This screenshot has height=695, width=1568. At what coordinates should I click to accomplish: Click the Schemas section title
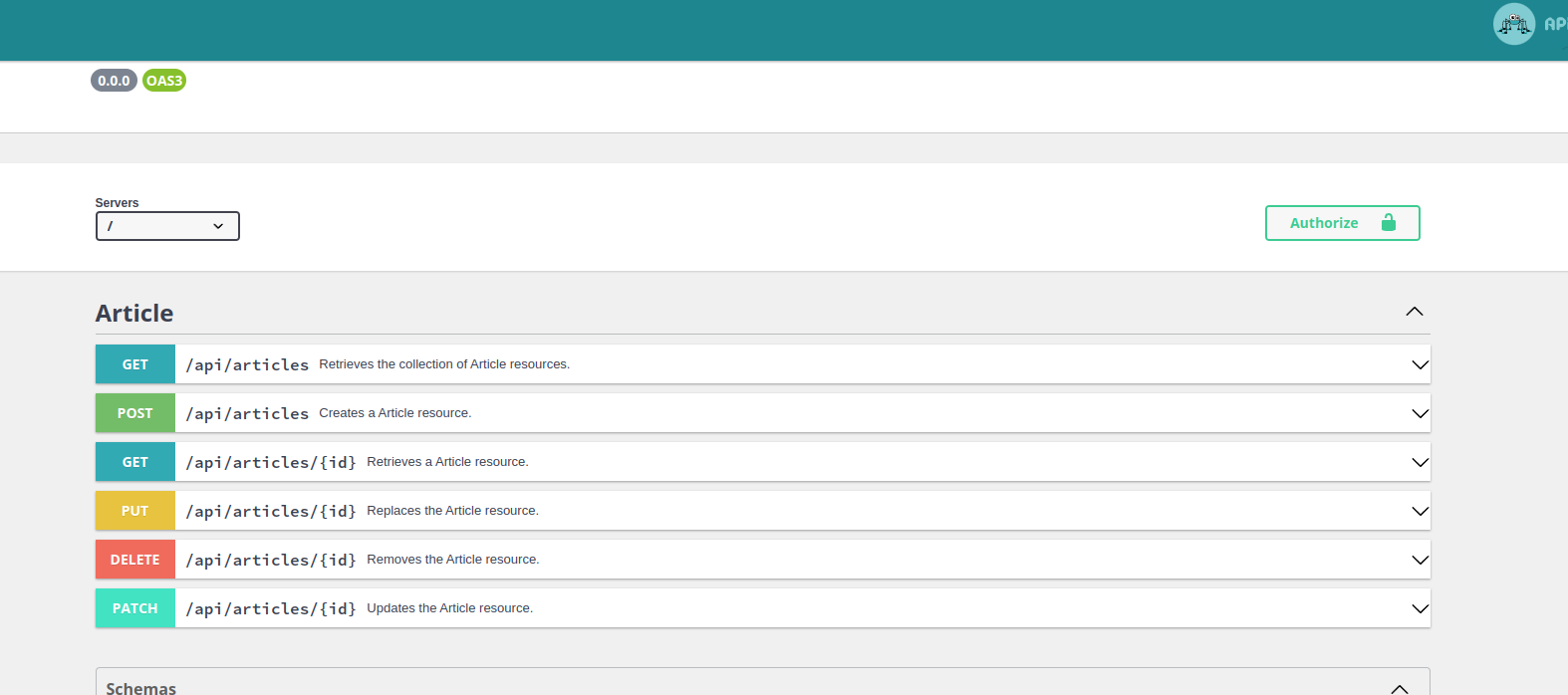[x=141, y=688]
